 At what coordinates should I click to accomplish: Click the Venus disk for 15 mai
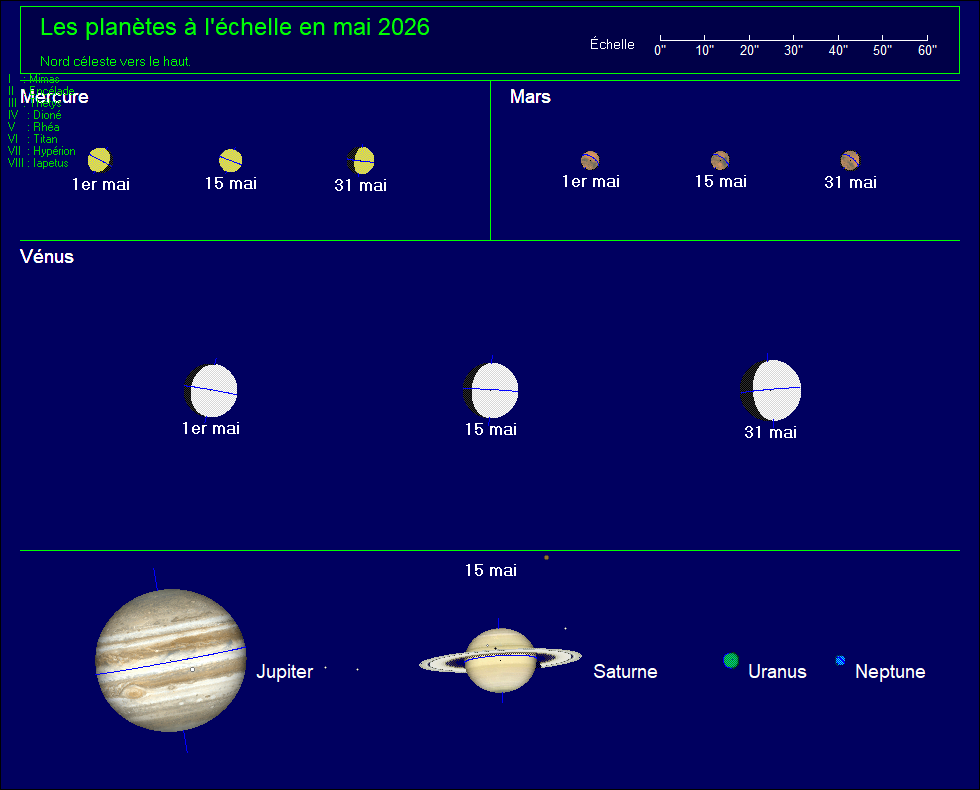click(x=491, y=391)
